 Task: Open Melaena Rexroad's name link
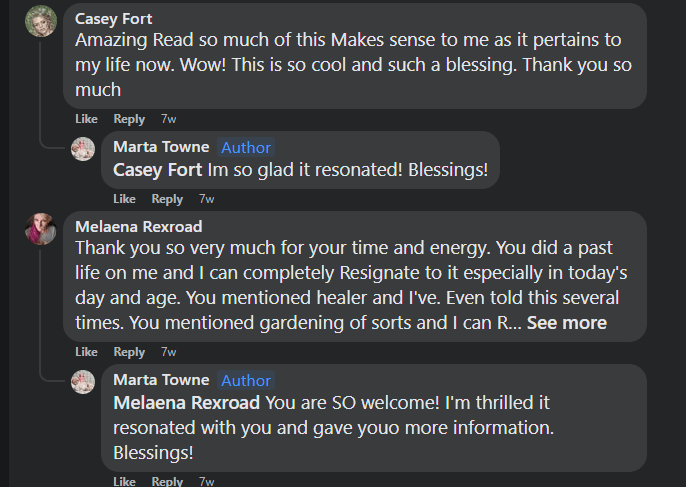coord(138,226)
